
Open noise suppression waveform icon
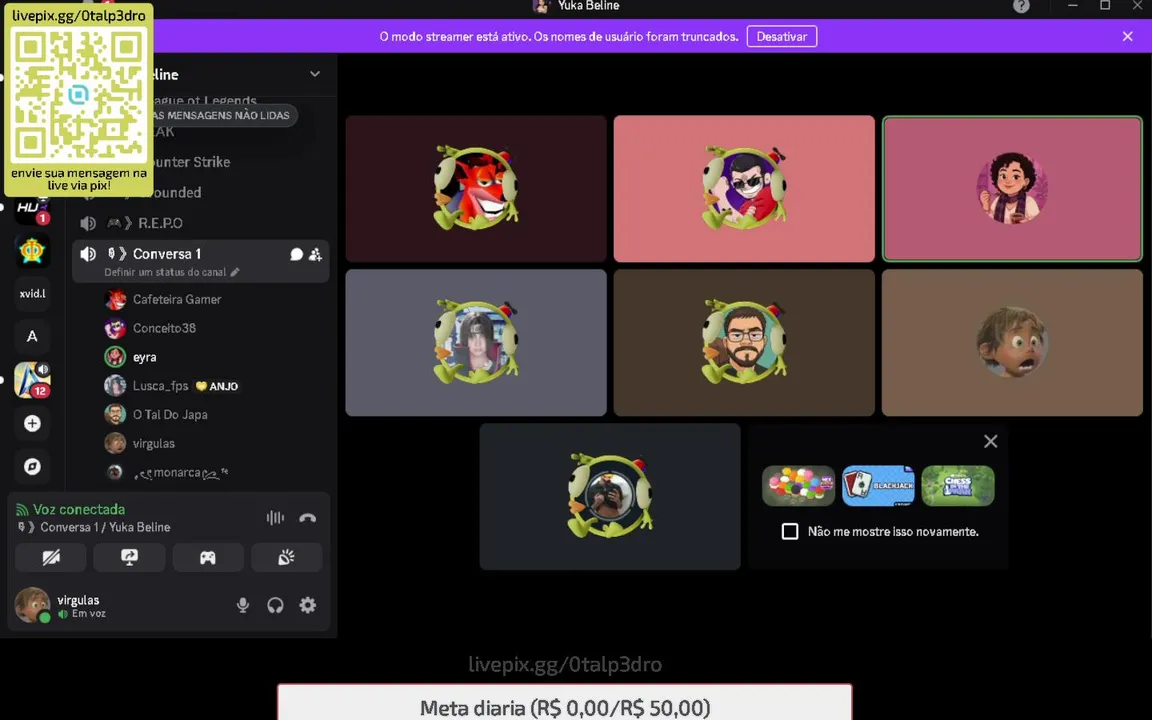[275, 518]
